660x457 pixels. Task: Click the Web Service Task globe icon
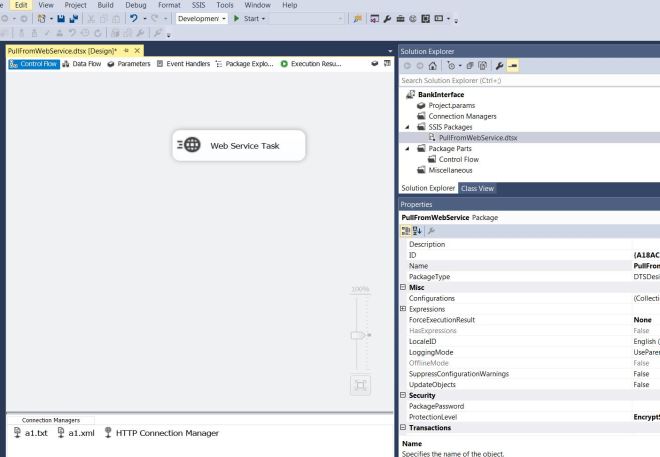click(x=190, y=145)
